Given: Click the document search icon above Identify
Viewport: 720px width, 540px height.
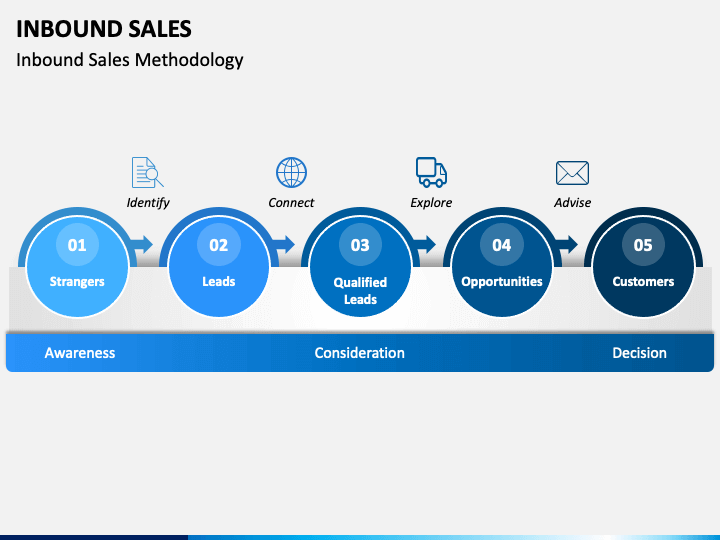Looking at the screenshot, I should pos(147,172).
